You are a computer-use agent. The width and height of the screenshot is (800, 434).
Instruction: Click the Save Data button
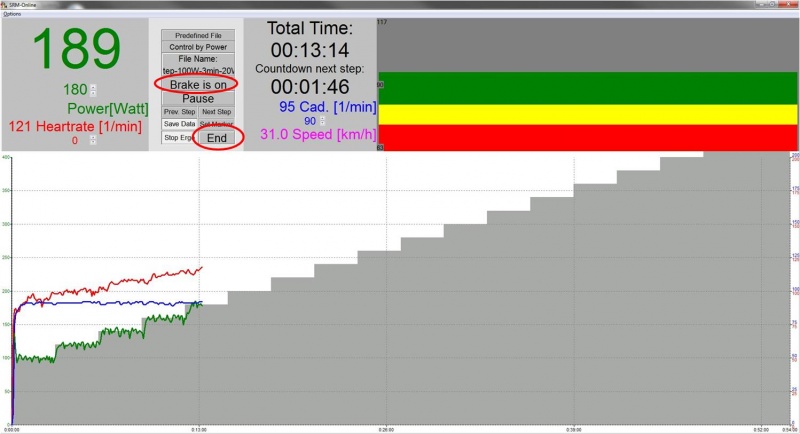pos(179,124)
